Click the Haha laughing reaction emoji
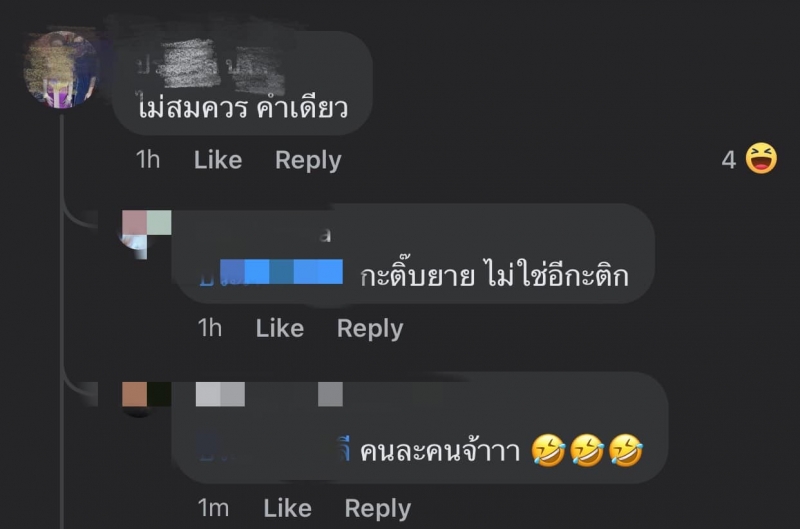The image size is (800, 529). tap(761, 159)
